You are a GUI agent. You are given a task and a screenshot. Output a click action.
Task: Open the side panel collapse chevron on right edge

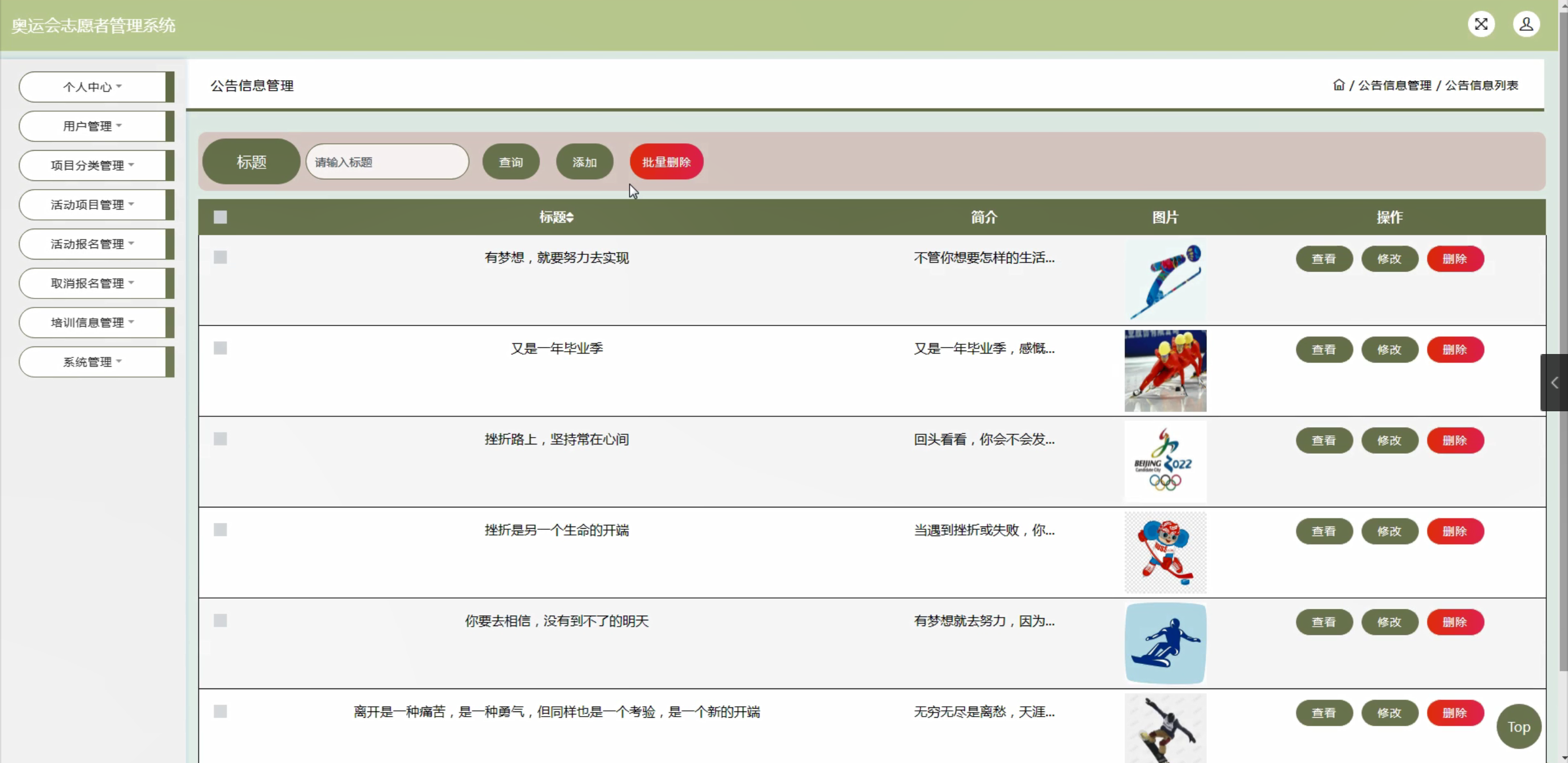tap(1554, 383)
